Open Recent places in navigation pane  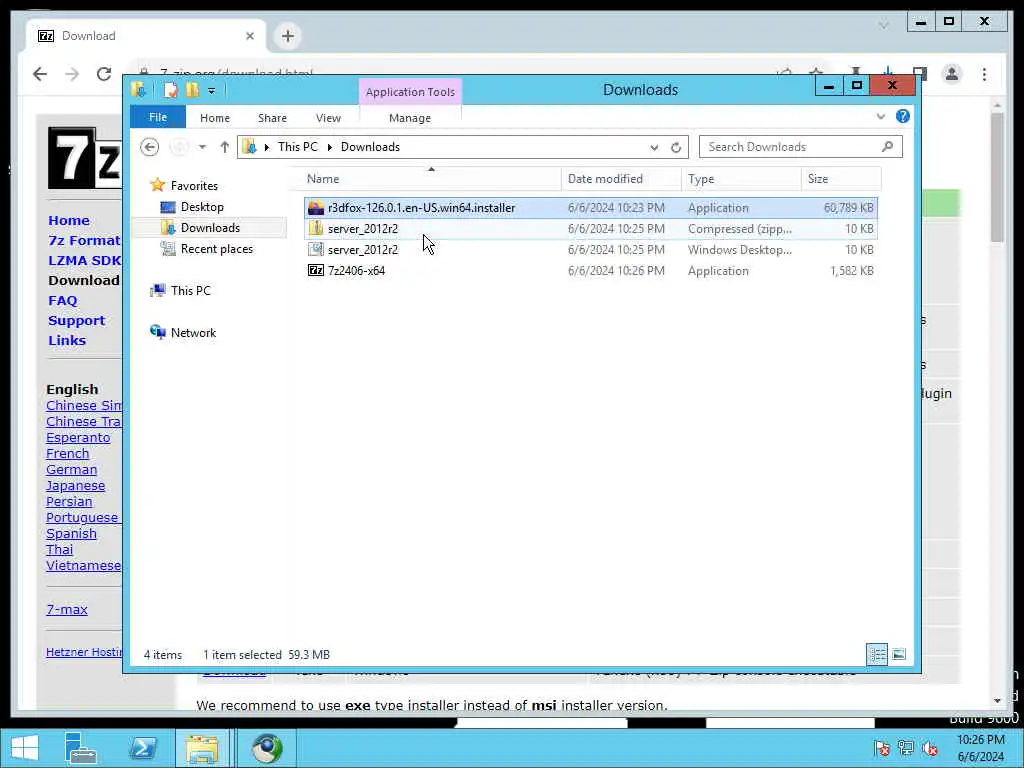pyautogui.click(x=216, y=249)
